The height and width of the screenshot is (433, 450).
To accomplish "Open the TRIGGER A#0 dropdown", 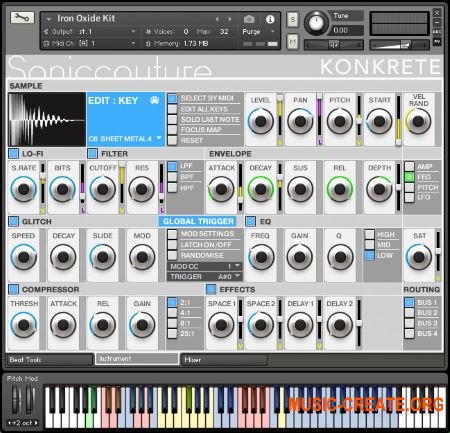I will [205, 277].
